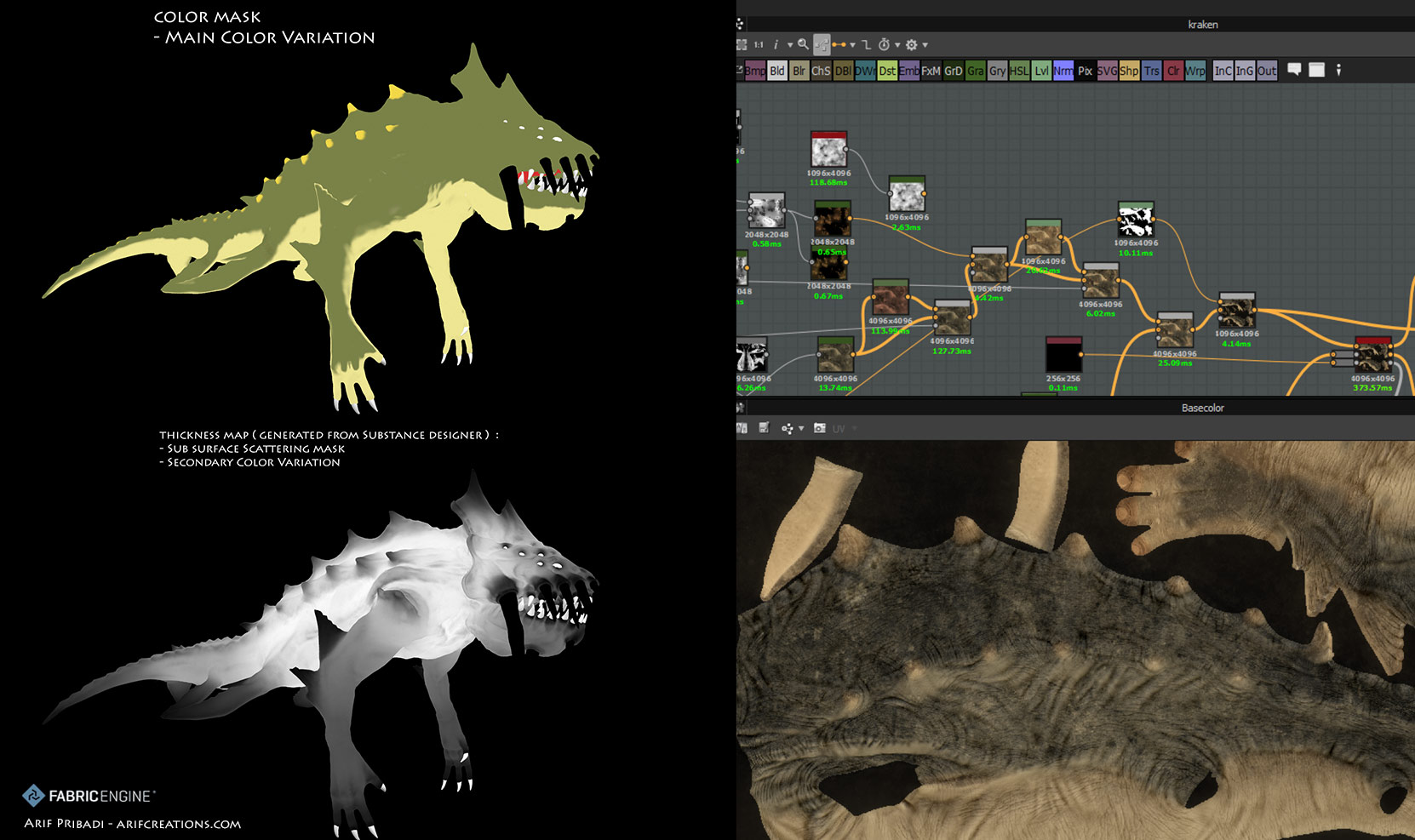The height and width of the screenshot is (840, 1415).
Task: Add a Normal node via Nrm button
Action: [x=1063, y=71]
